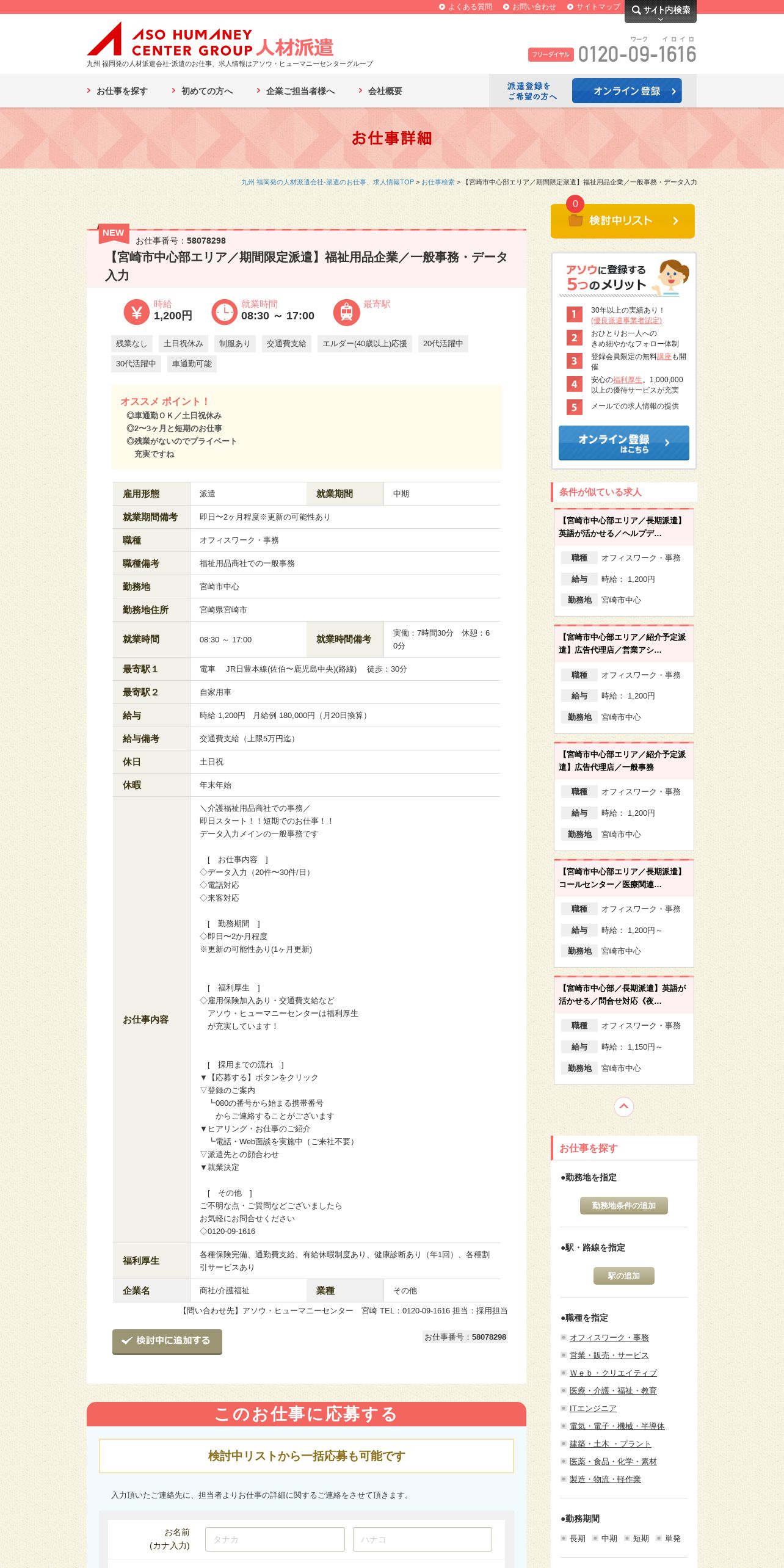The image size is (784, 1568).
Task: Click the scroll-up circle arrow icon
Action: [623, 1106]
